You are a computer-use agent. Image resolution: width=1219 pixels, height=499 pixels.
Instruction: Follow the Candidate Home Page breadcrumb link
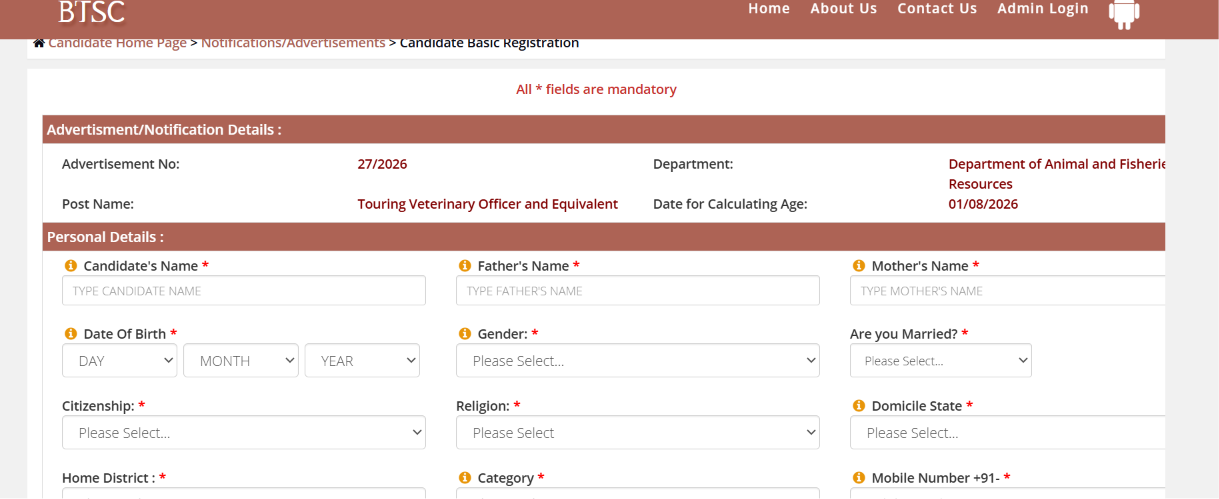point(117,43)
